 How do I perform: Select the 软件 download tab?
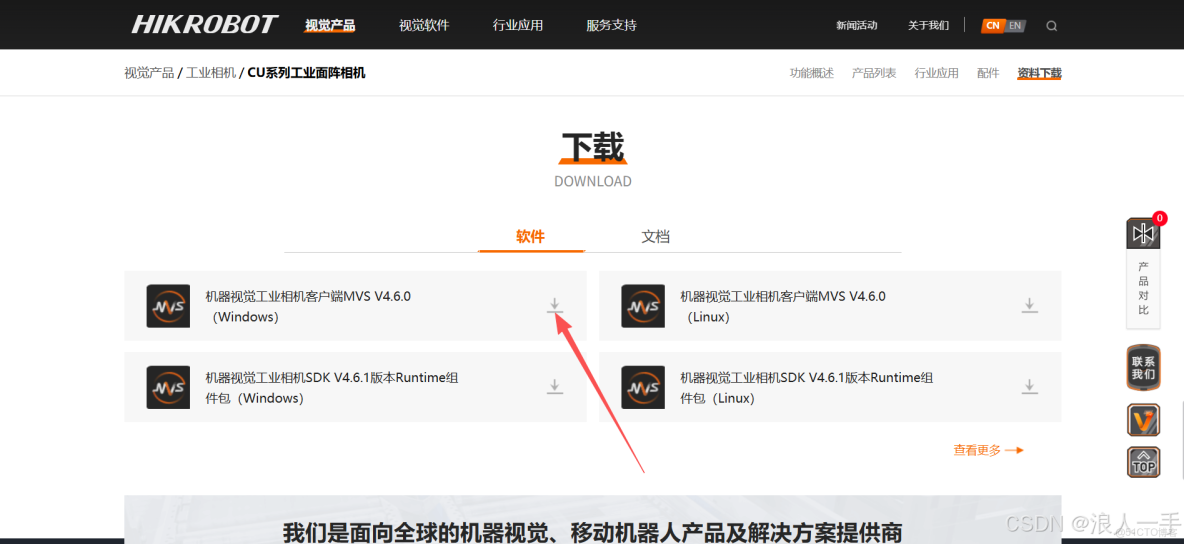coord(531,236)
